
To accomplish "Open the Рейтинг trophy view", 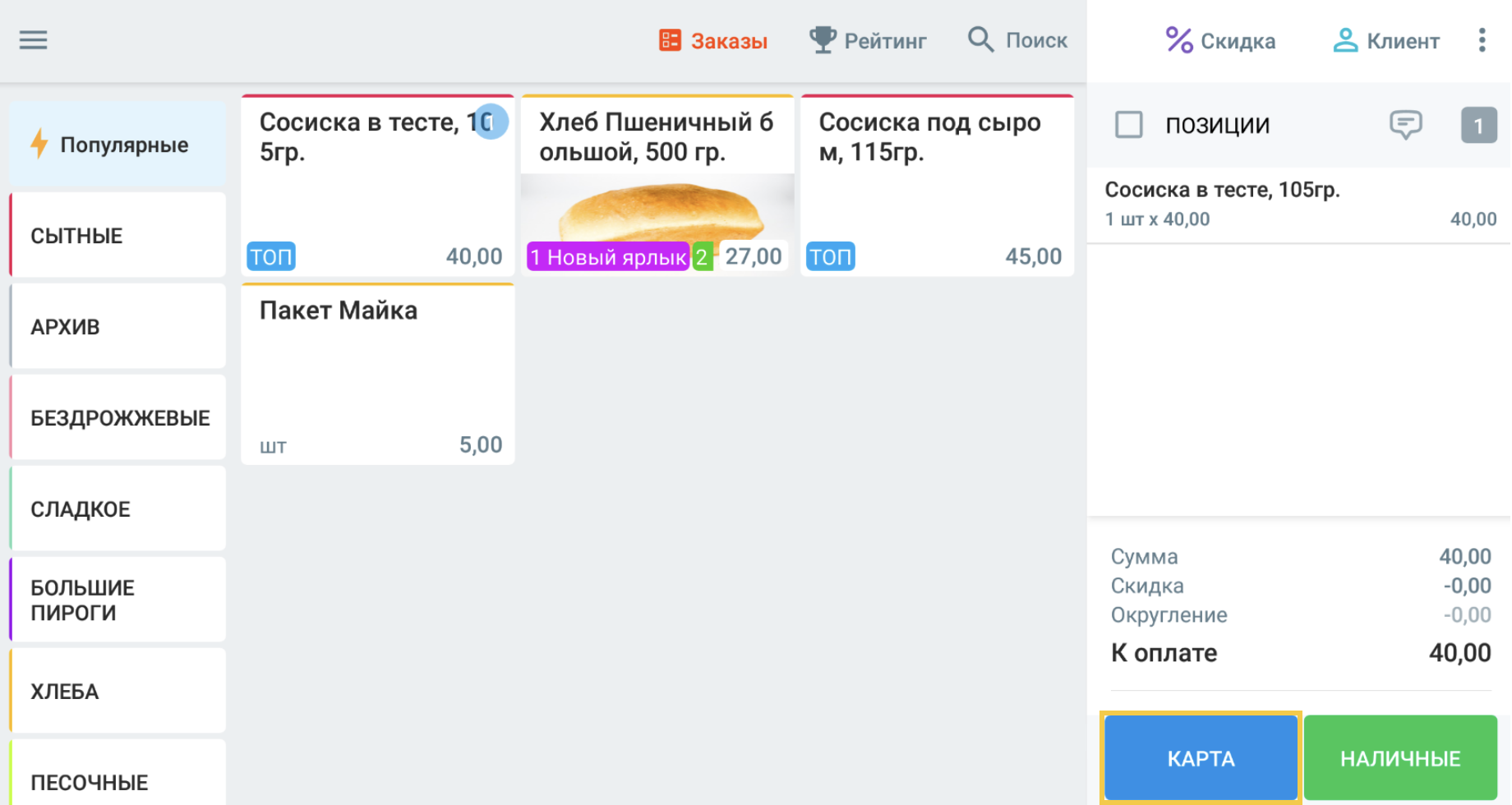I will [x=868, y=40].
